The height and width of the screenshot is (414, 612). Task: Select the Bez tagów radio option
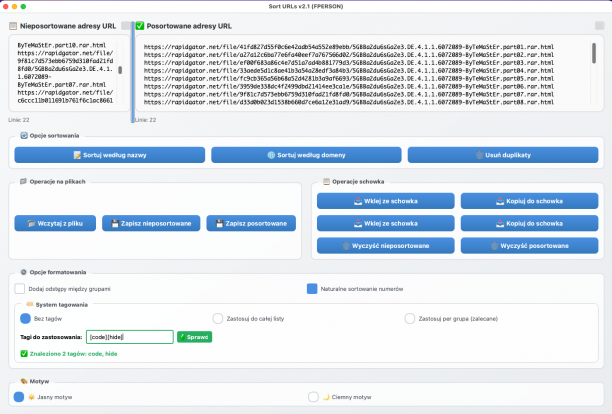coord(25,318)
